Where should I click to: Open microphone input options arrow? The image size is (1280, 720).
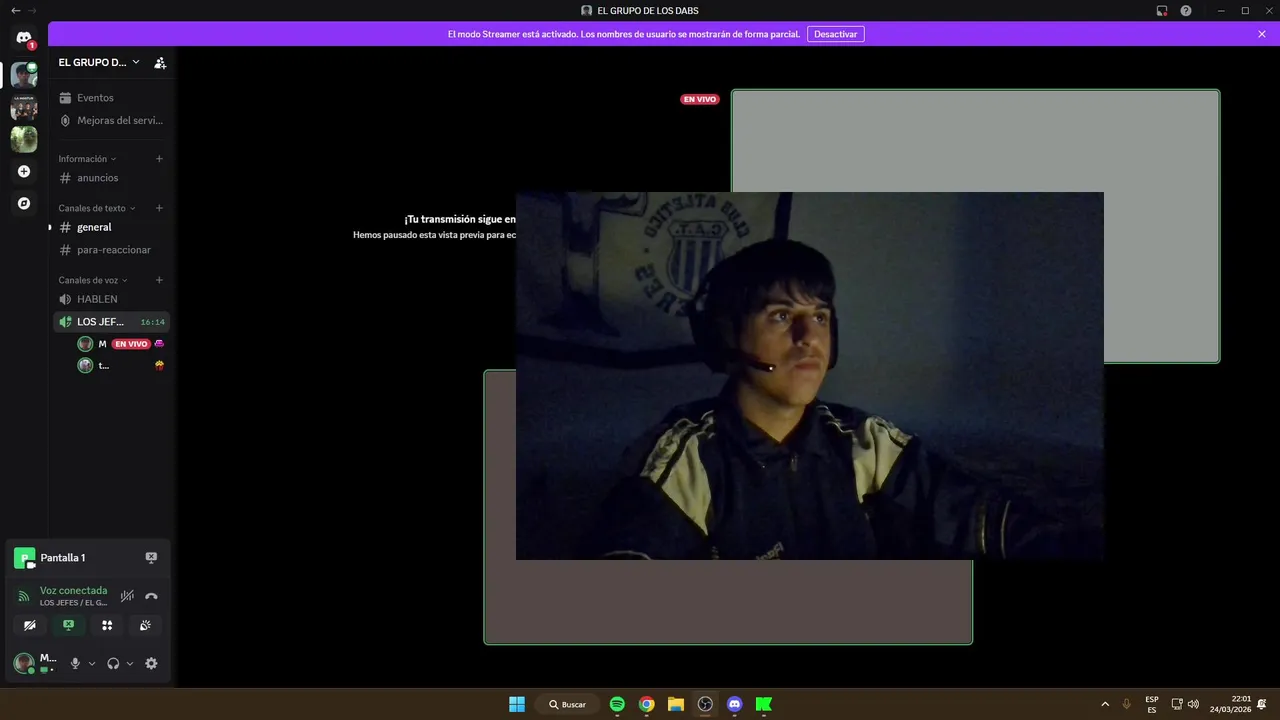pyautogui.click(x=92, y=663)
